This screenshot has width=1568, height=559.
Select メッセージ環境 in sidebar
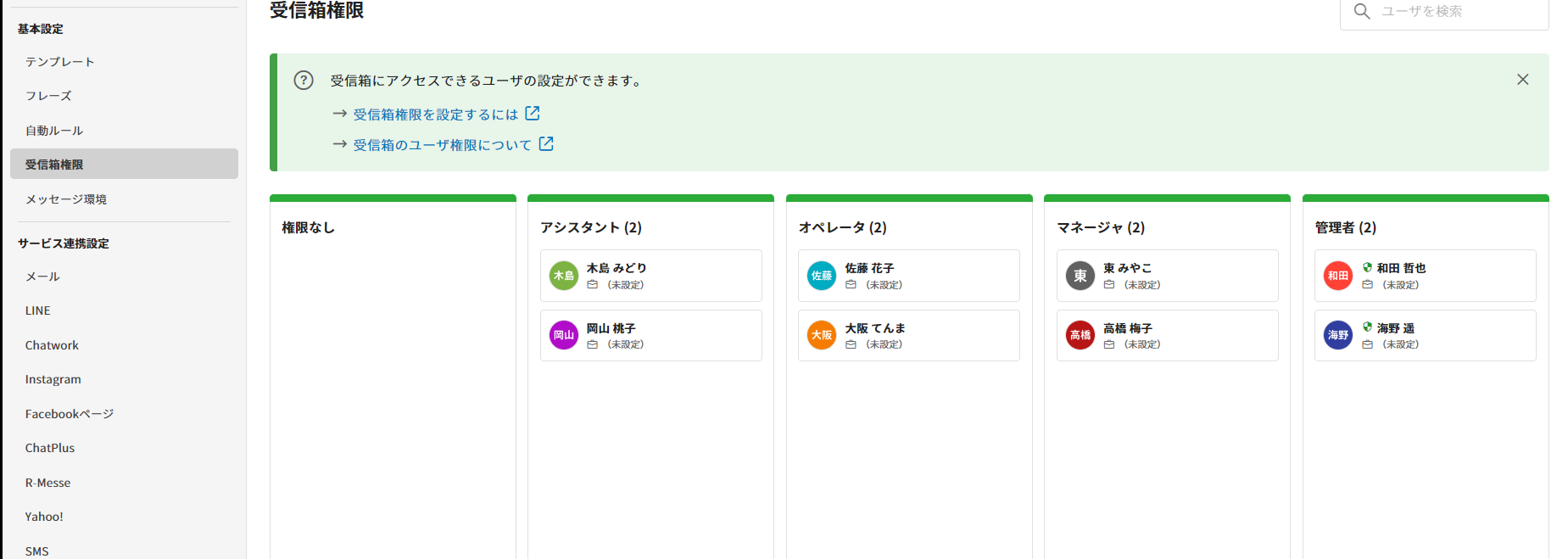coord(66,199)
